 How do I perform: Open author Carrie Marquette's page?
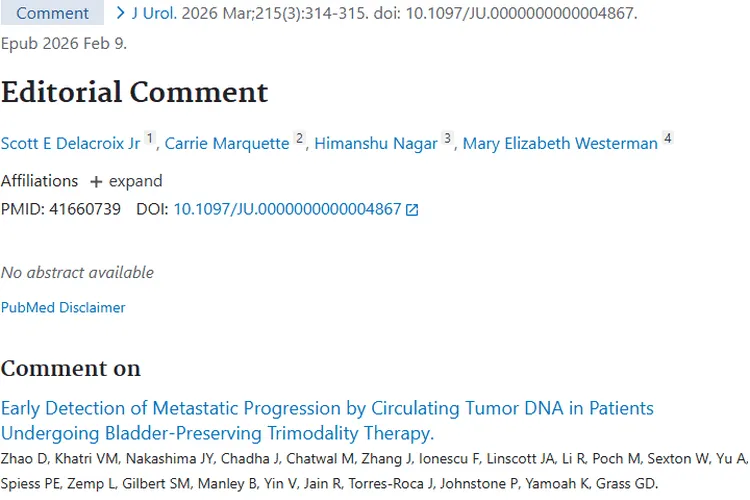227,144
